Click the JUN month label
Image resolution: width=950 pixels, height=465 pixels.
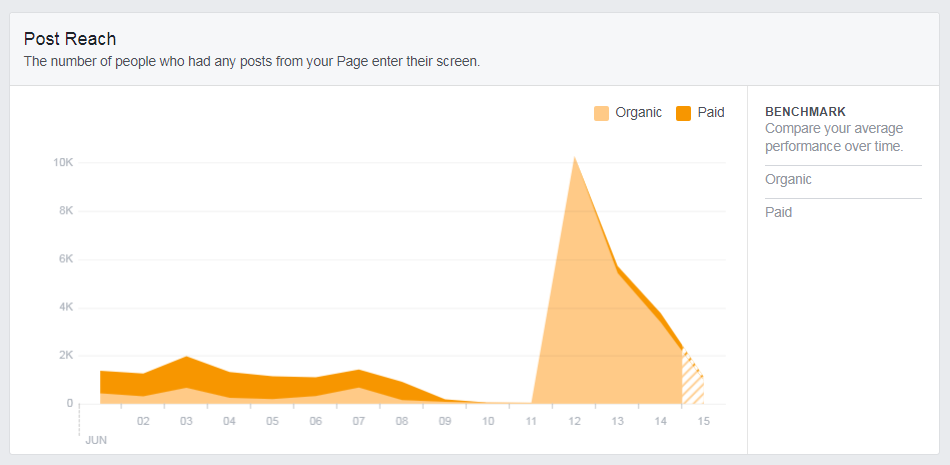click(96, 440)
